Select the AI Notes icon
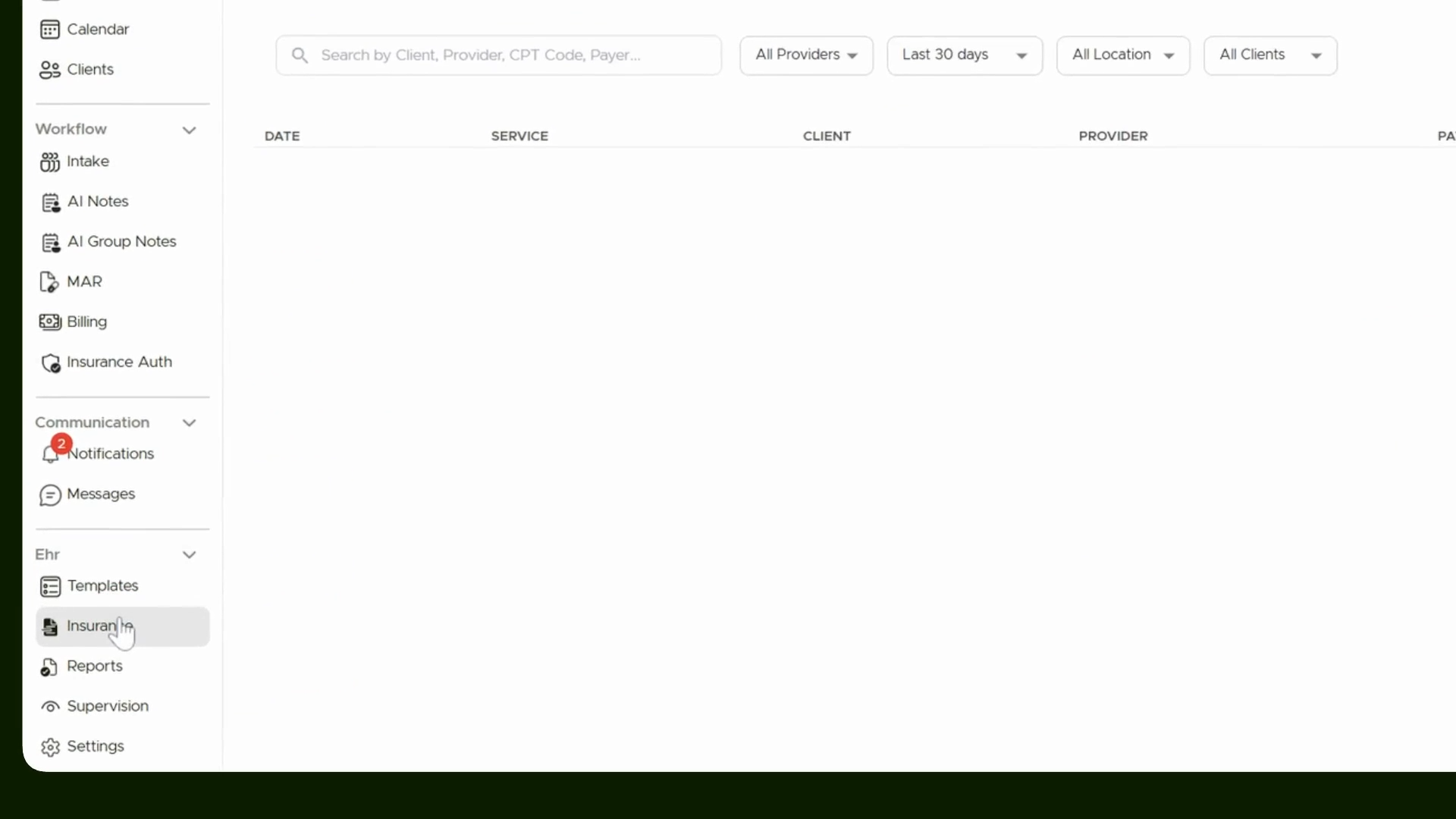Image resolution: width=1456 pixels, height=819 pixels. 50,202
